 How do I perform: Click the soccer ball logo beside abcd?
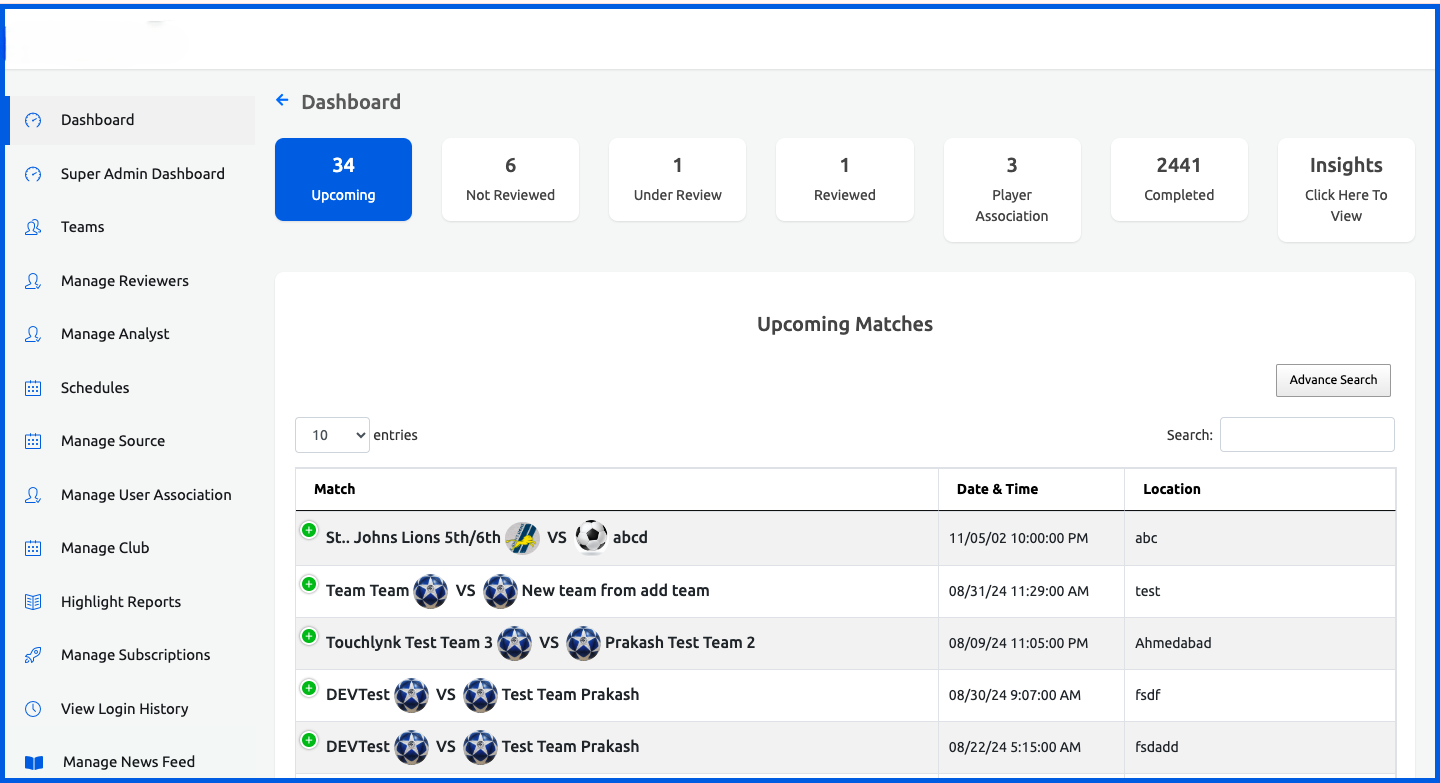591,537
